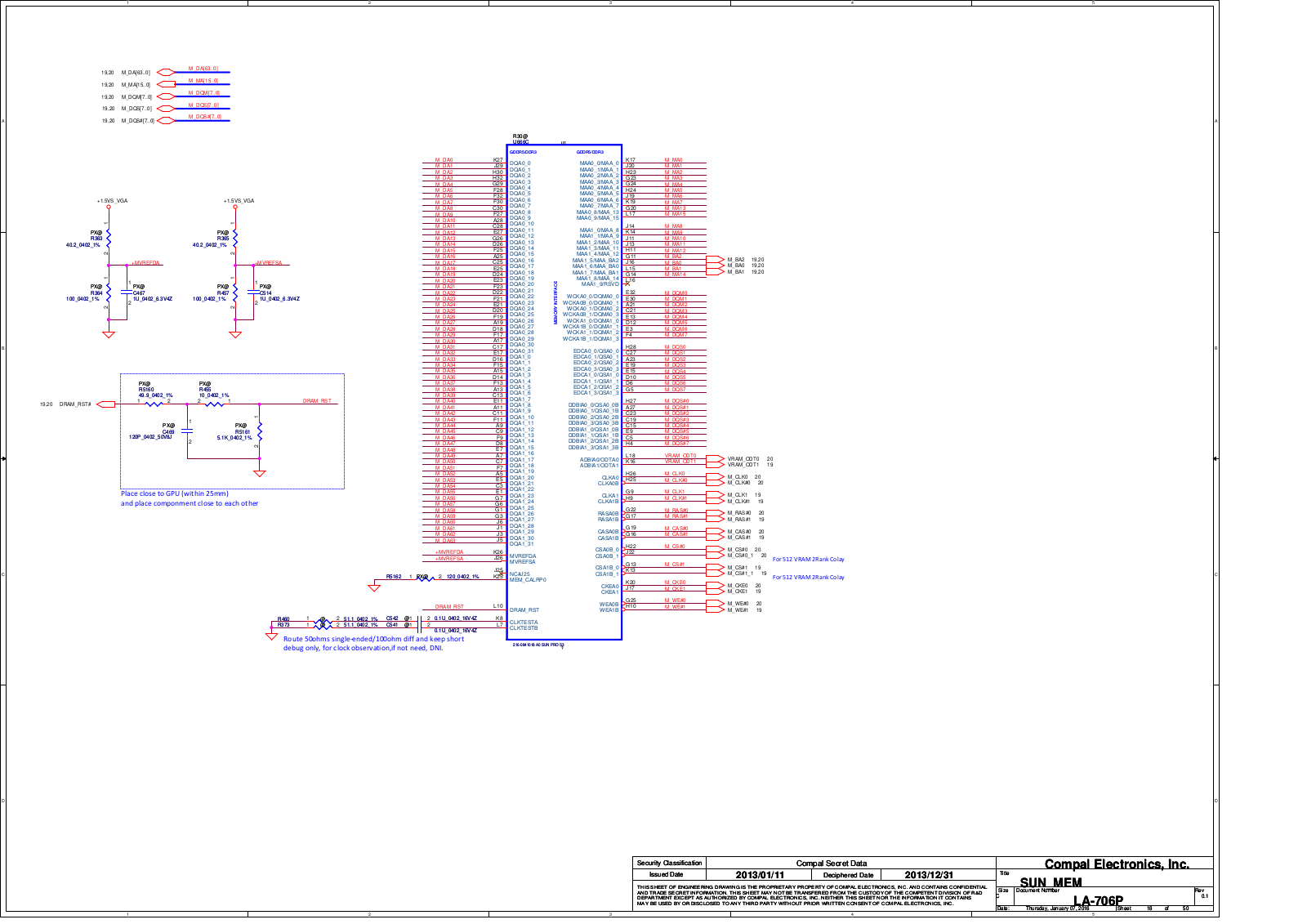Image resolution: width=1307 pixels, height=924 pixels.
Task: Click the M_DA[63..0] bus port symbol
Action: tap(166, 72)
